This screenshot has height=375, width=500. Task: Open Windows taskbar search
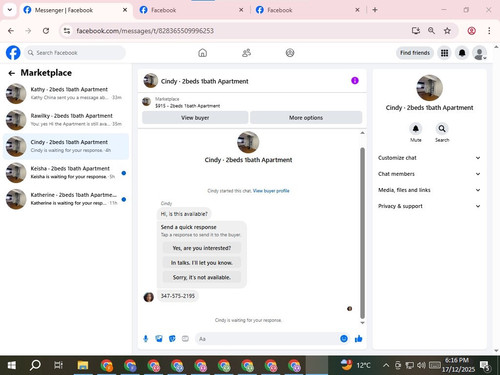(x=35, y=366)
